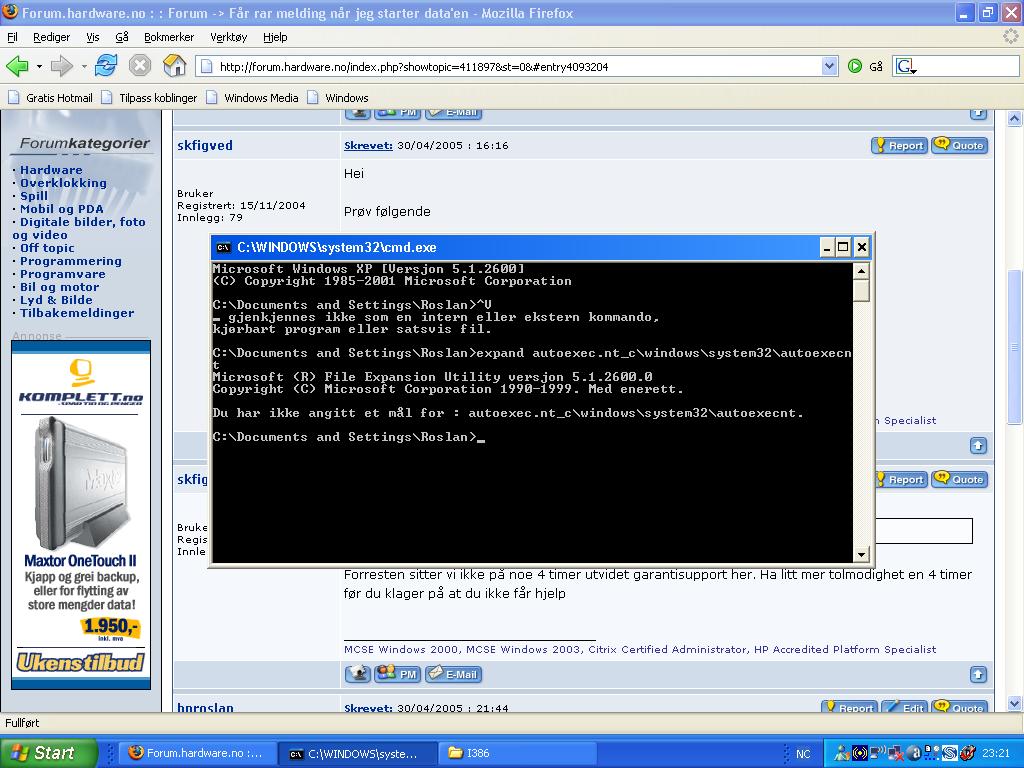The width and height of the screenshot is (1024, 768).
Task: Go to Hardware forum category
Action: click(51, 170)
